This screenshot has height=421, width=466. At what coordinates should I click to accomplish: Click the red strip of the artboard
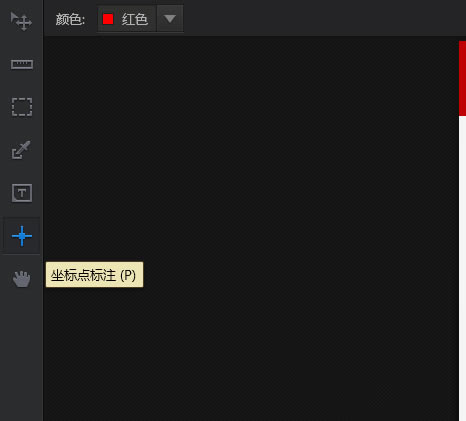(x=462, y=78)
